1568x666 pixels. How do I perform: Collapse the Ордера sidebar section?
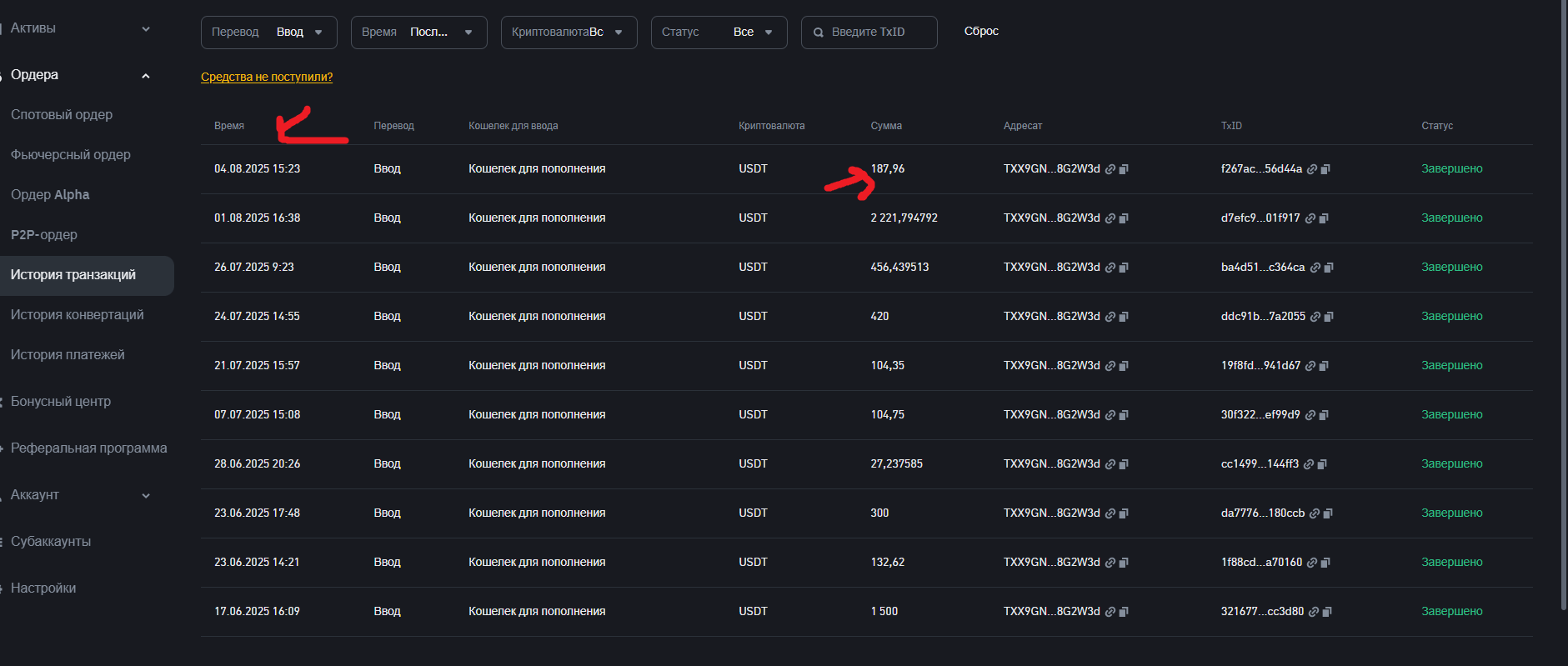146,75
